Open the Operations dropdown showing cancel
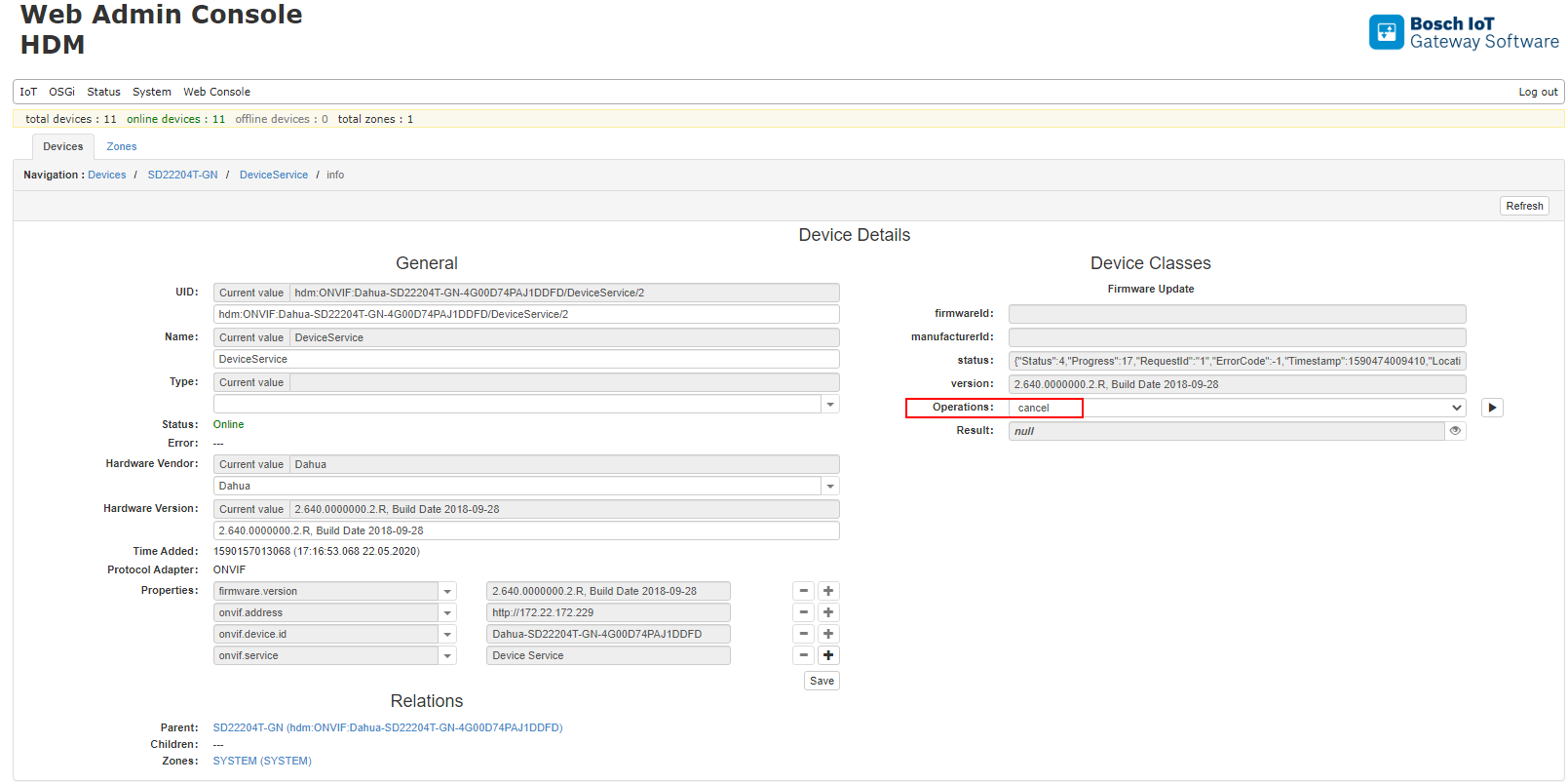1568x784 pixels. click(1237, 408)
